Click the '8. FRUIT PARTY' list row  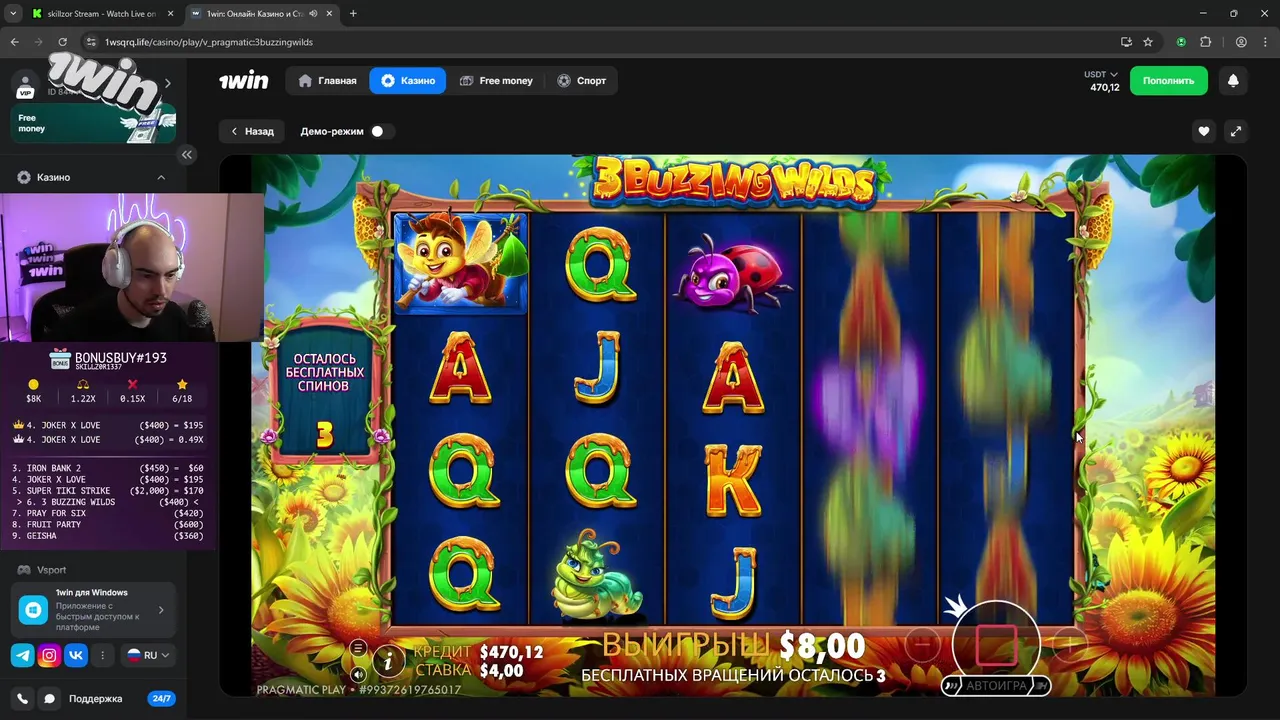(106, 525)
